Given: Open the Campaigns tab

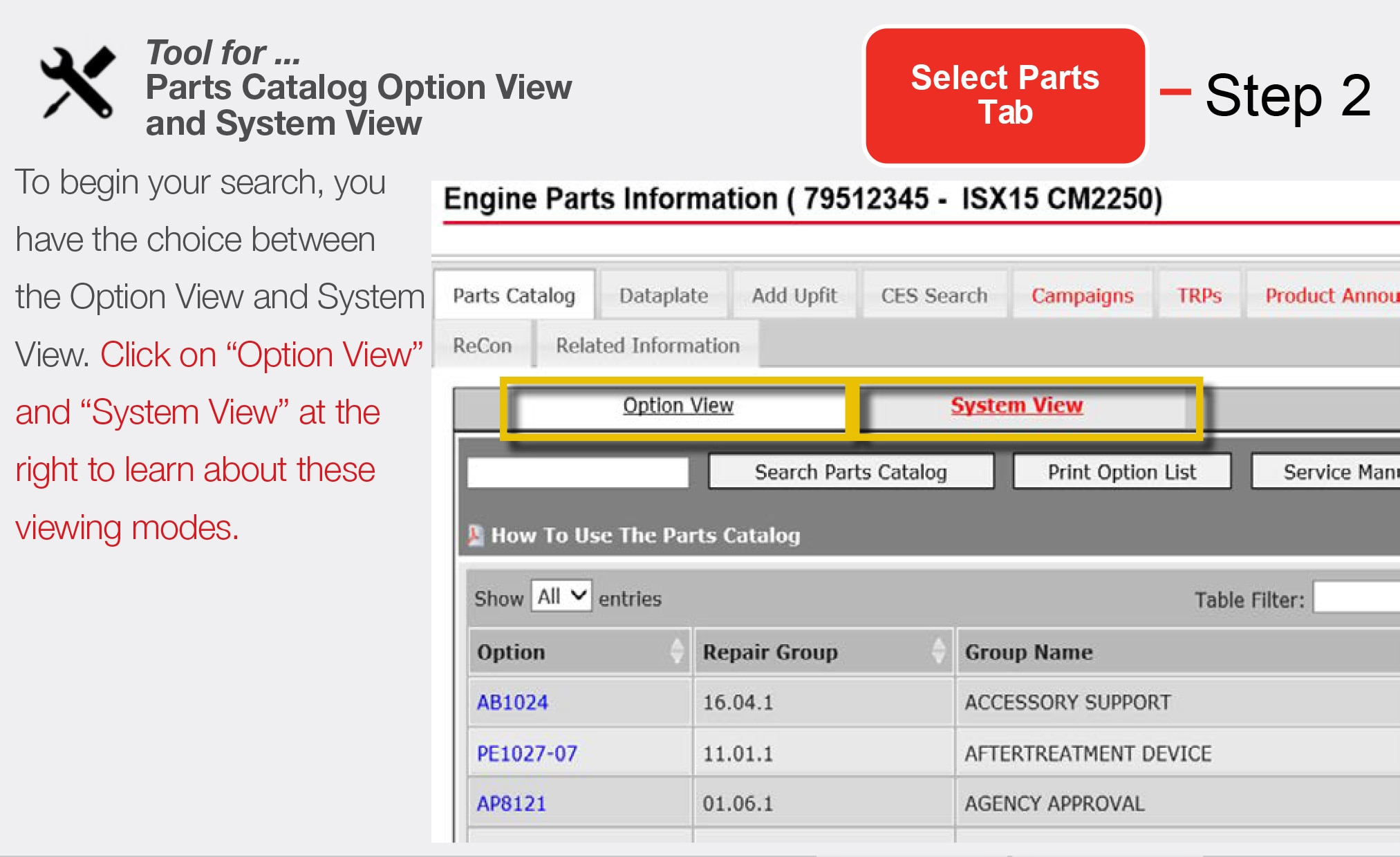Looking at the screenshot, I should click(x=1082, y=296).
